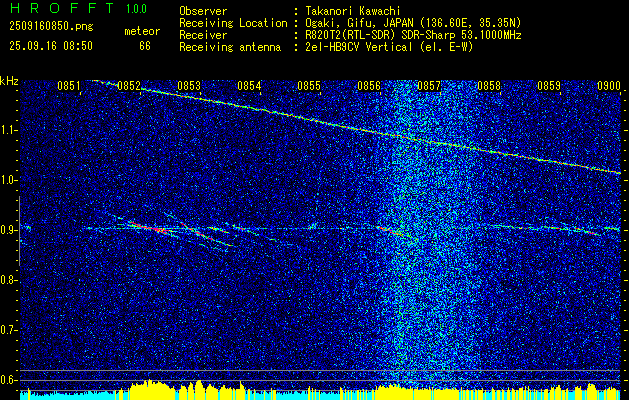The height and width of the screenshot is (400, 629).
Task: Click the 0900 time marker
Action: coord(609,86)
